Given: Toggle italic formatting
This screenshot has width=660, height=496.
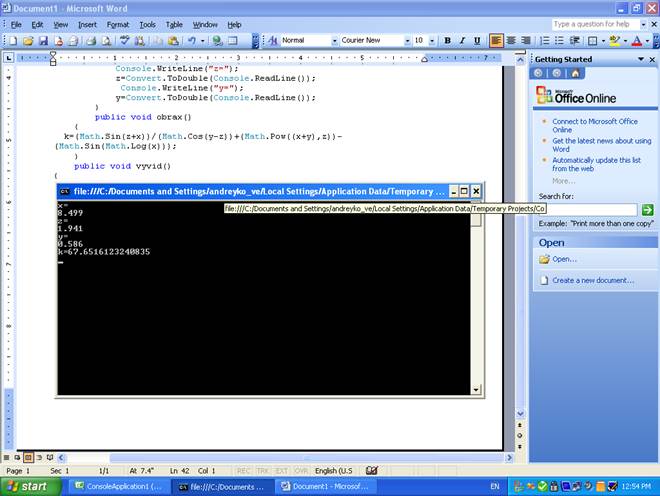Looking at the screenshot, I should point(462,40).
